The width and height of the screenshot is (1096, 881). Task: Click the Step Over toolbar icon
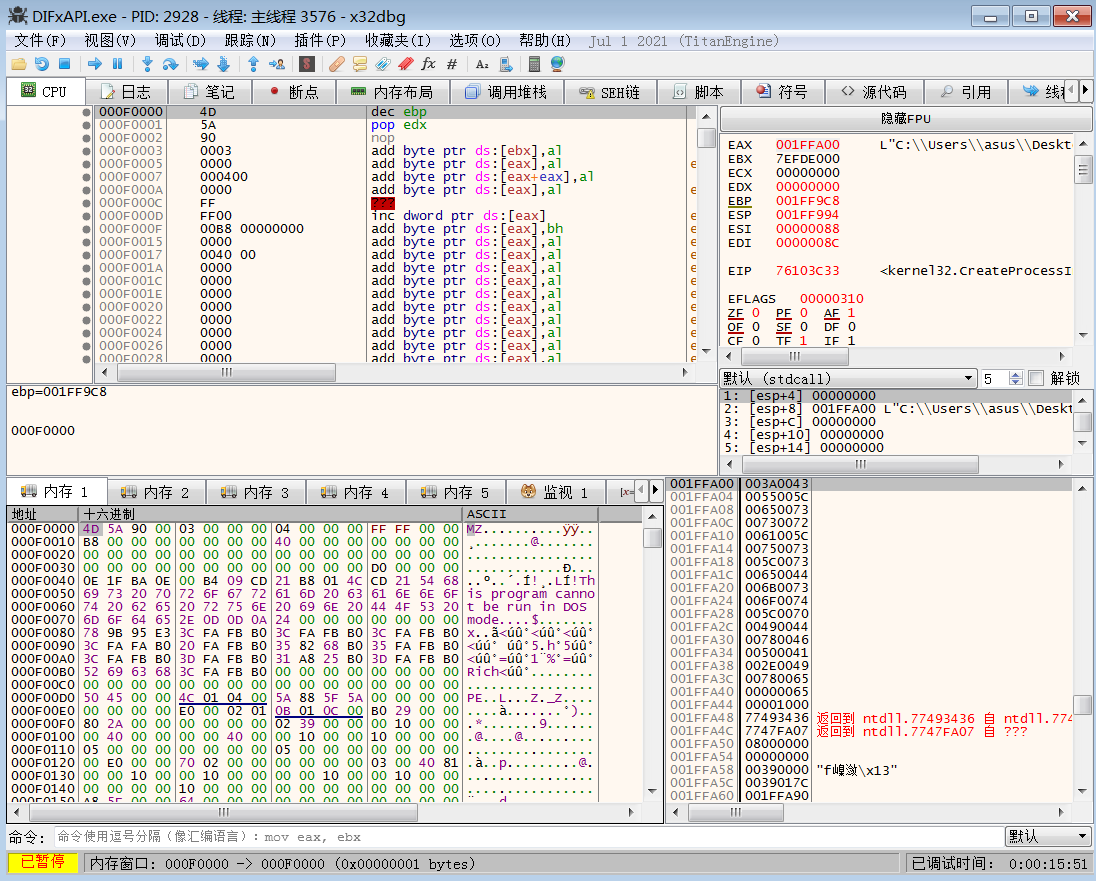click(x=170, y=63)
